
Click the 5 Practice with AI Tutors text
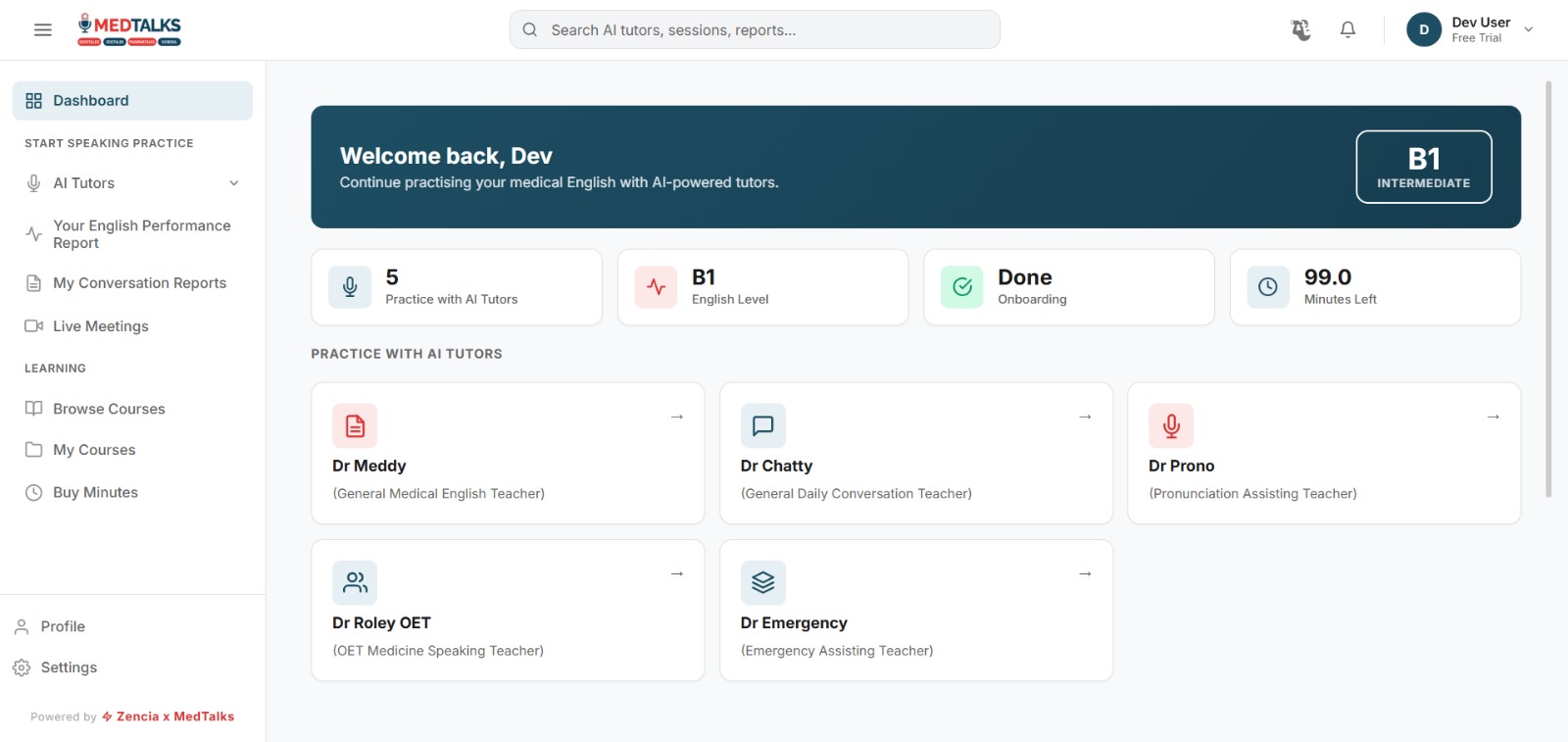pos(452,287)
